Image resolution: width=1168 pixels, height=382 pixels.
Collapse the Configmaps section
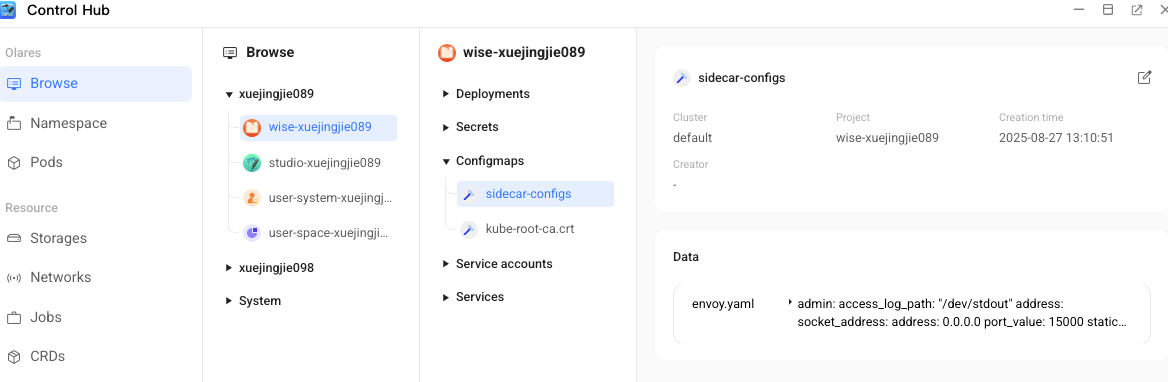tap(445, 161)
